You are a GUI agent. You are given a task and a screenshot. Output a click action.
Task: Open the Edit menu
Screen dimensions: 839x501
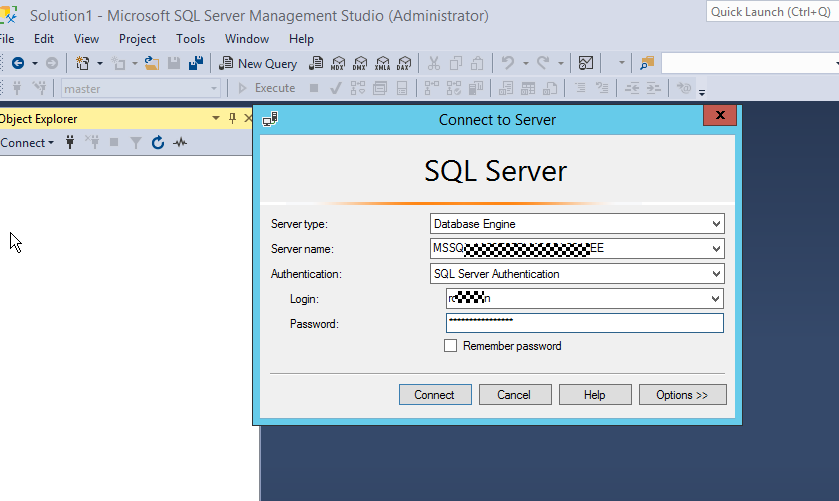click(44, 39)
